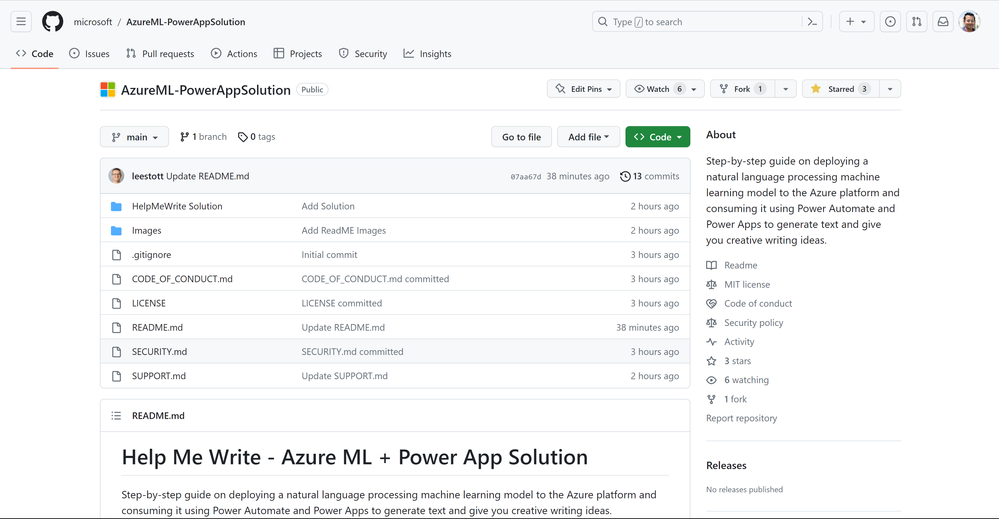Unstar the repository with Starred button
The height and width of the screenshot is (519, 999).
[x=840, y=89]
